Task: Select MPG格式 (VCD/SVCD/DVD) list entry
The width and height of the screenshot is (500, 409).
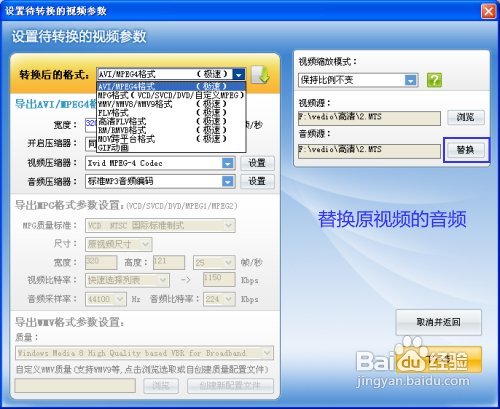Action: click(x=171, y=95)
